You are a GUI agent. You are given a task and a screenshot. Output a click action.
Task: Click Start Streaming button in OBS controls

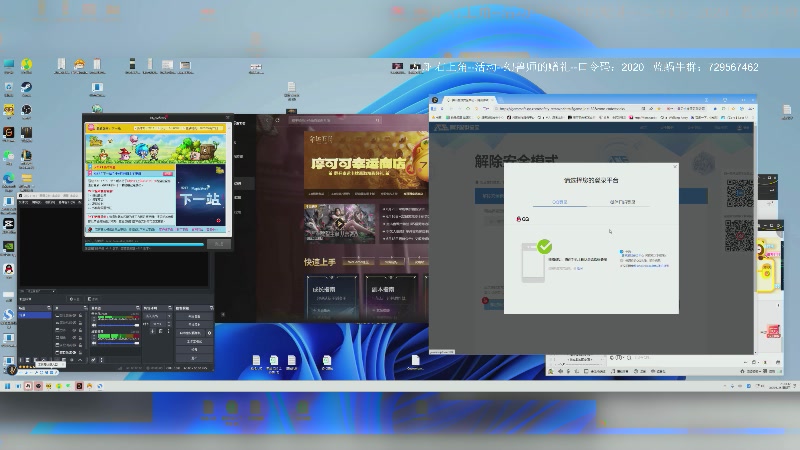pyautogui.click(x=194, y=316)
